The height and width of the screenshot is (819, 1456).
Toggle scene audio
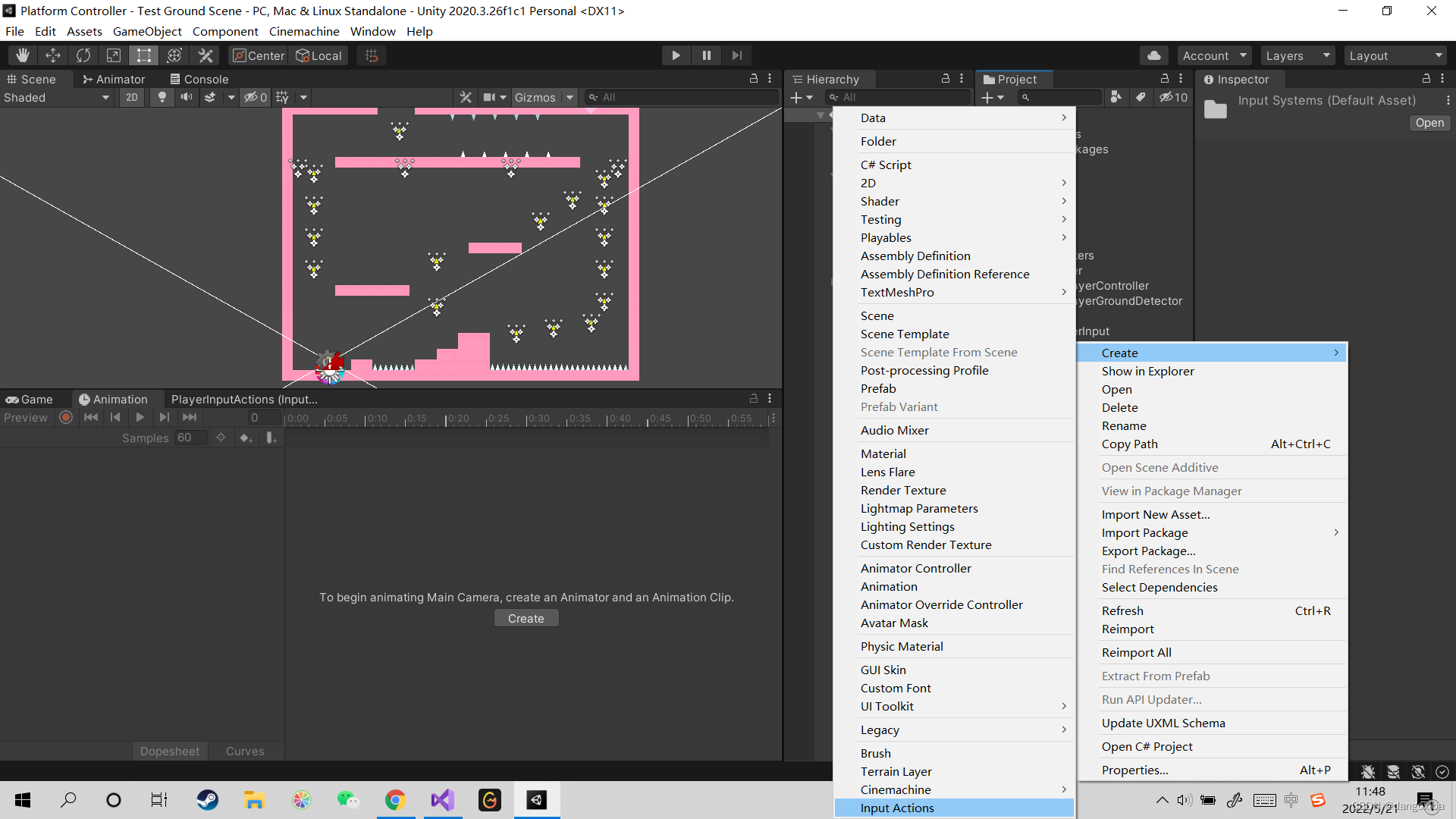[x=186, y=97]
